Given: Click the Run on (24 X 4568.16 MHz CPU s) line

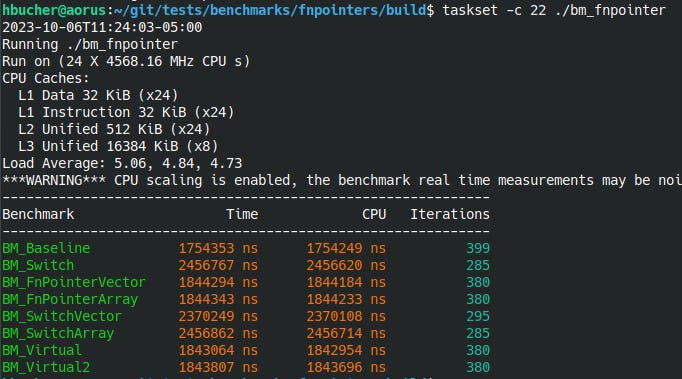Looking at the screenshot, I should pyautogui.click(x=127, y=61).
